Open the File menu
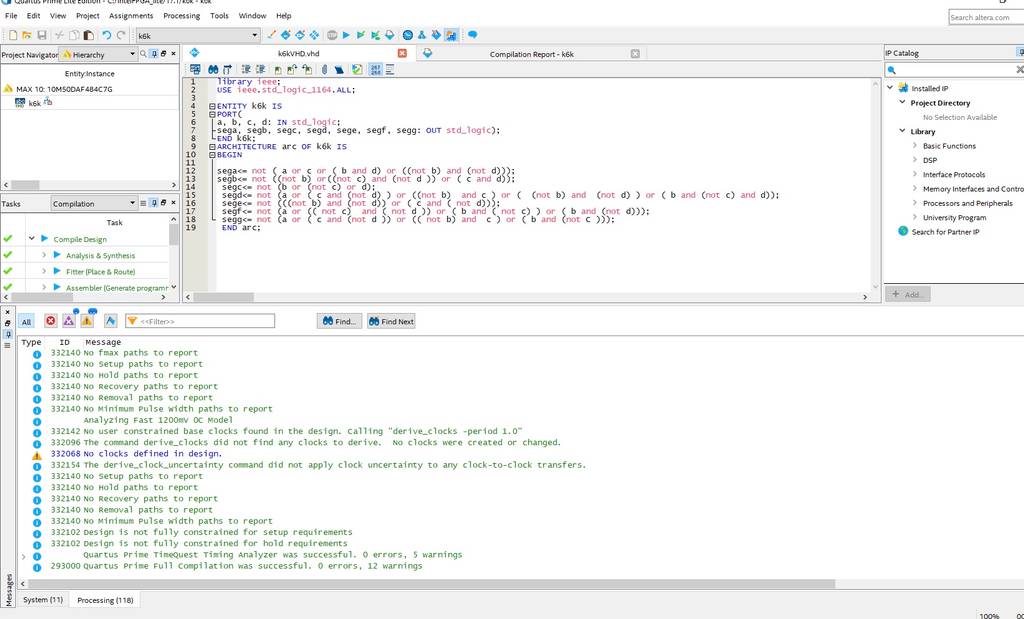 (x=11, y=16)
